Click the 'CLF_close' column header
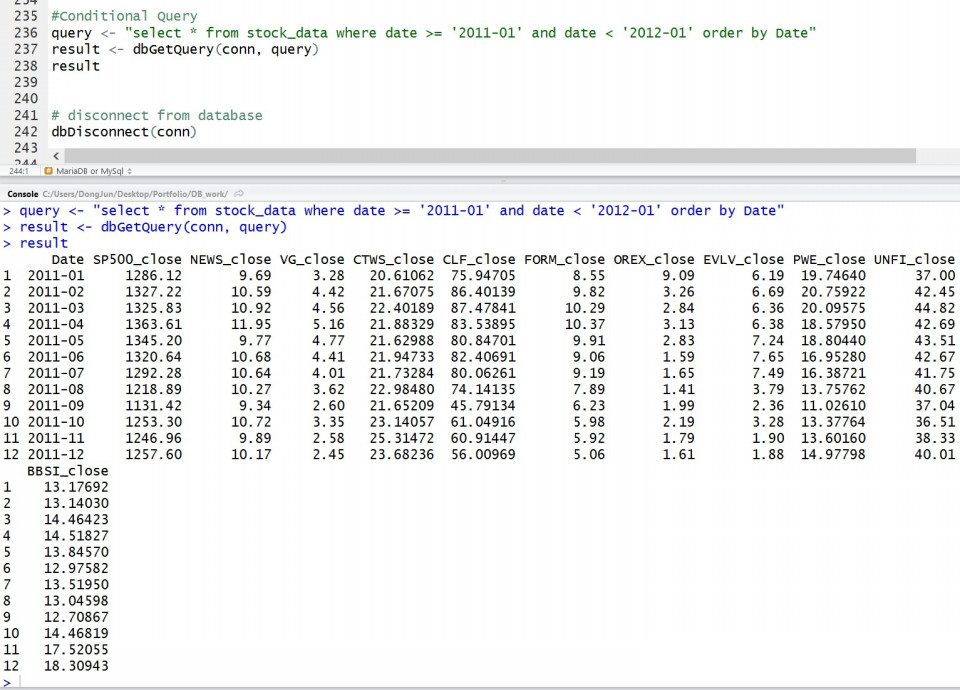The image size is (960, 690). coord(479,260)
